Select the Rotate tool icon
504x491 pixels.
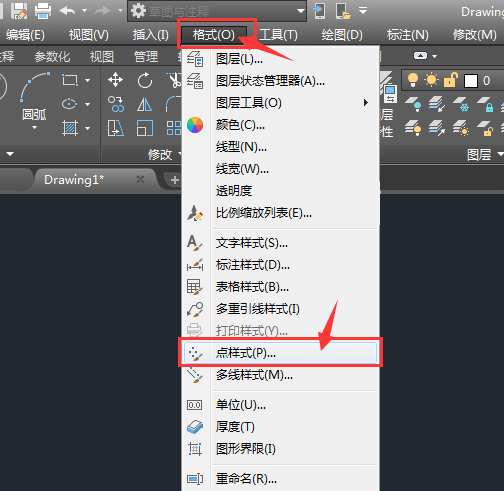(x=145, y=80)
